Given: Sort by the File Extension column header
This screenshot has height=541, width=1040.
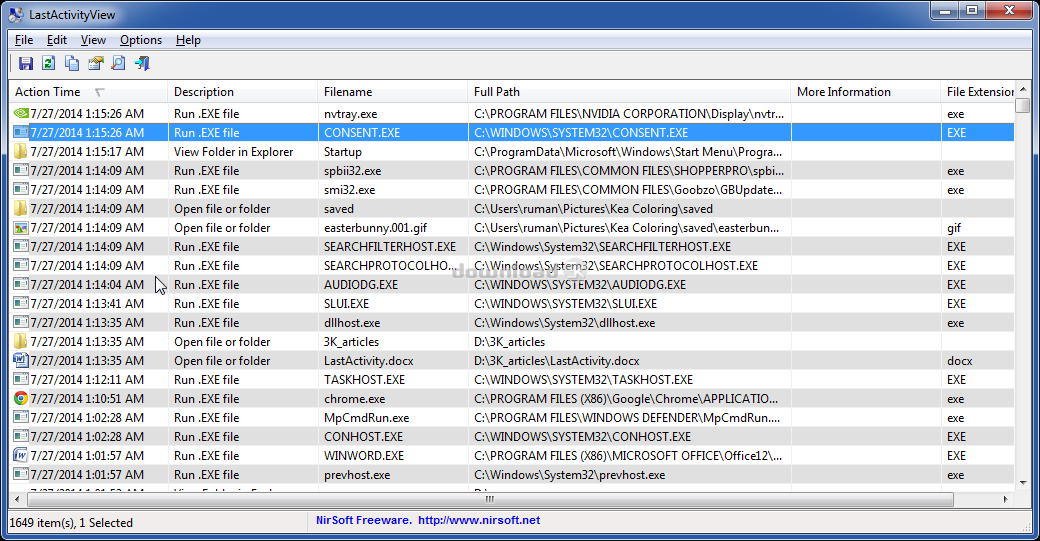Looking at the screenshot, I should pos(978,91).
